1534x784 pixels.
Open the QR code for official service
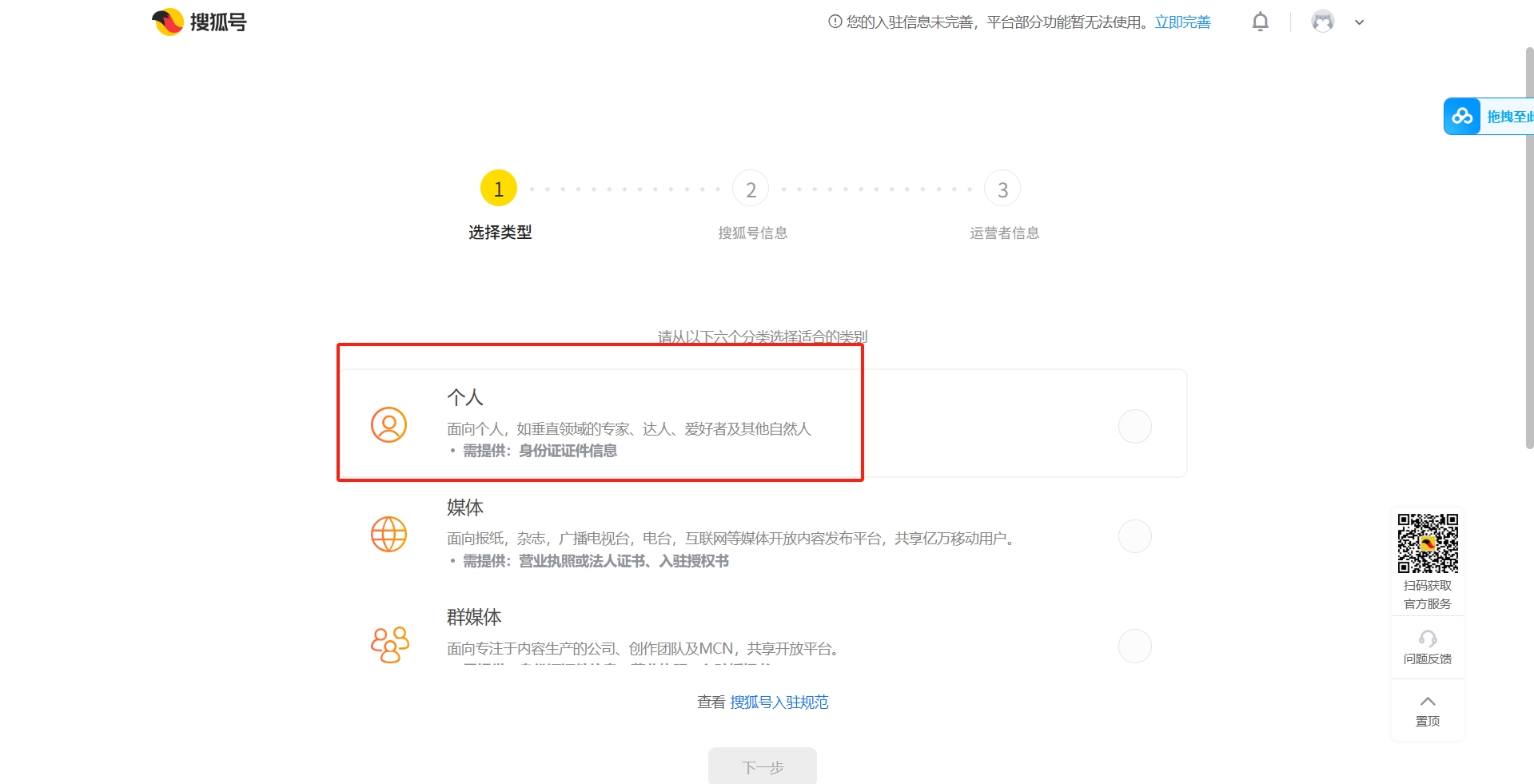coord(1428,543)
